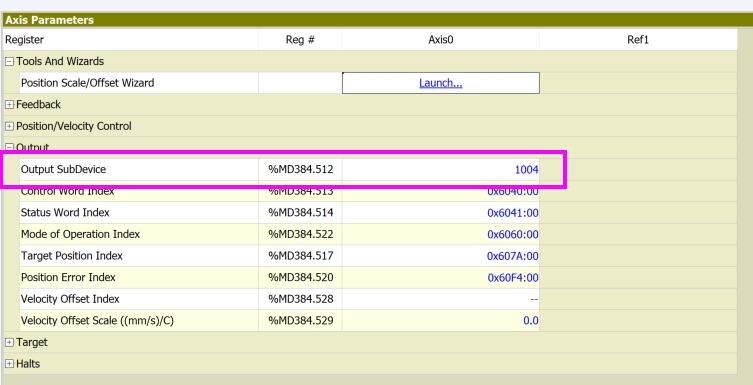
Task: Click the Axis0 column header
Action: click(x=440, y=40)
